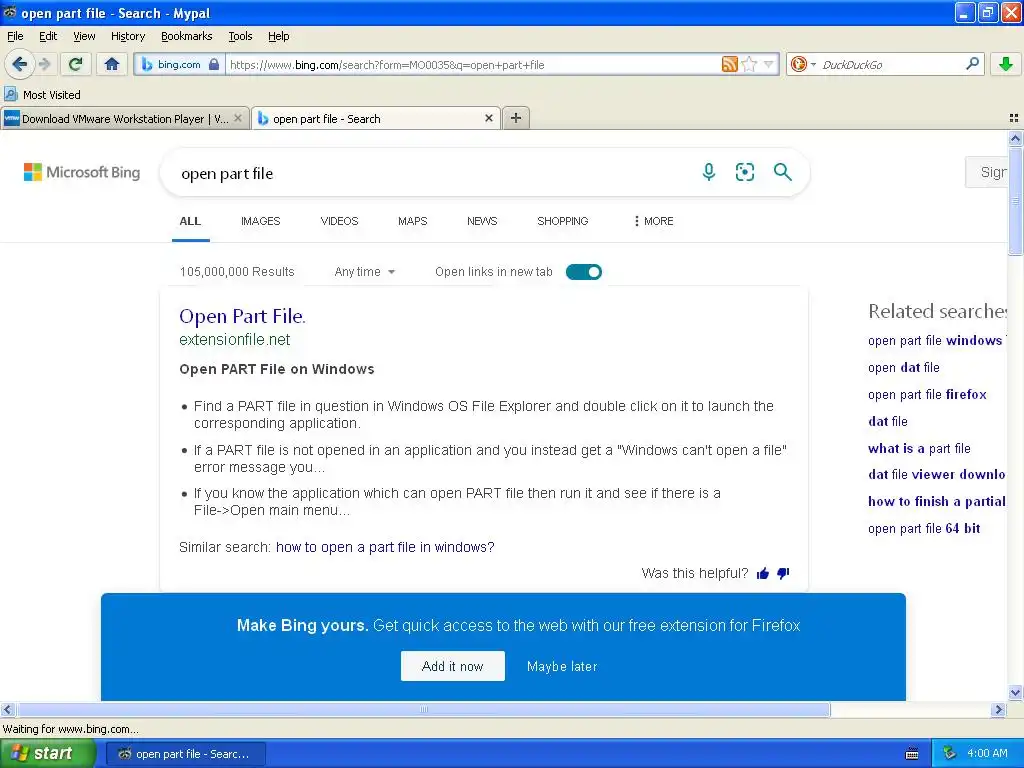Close the open part file search tab
This screenshot has width=1024, height=768.
click(488, 118)
